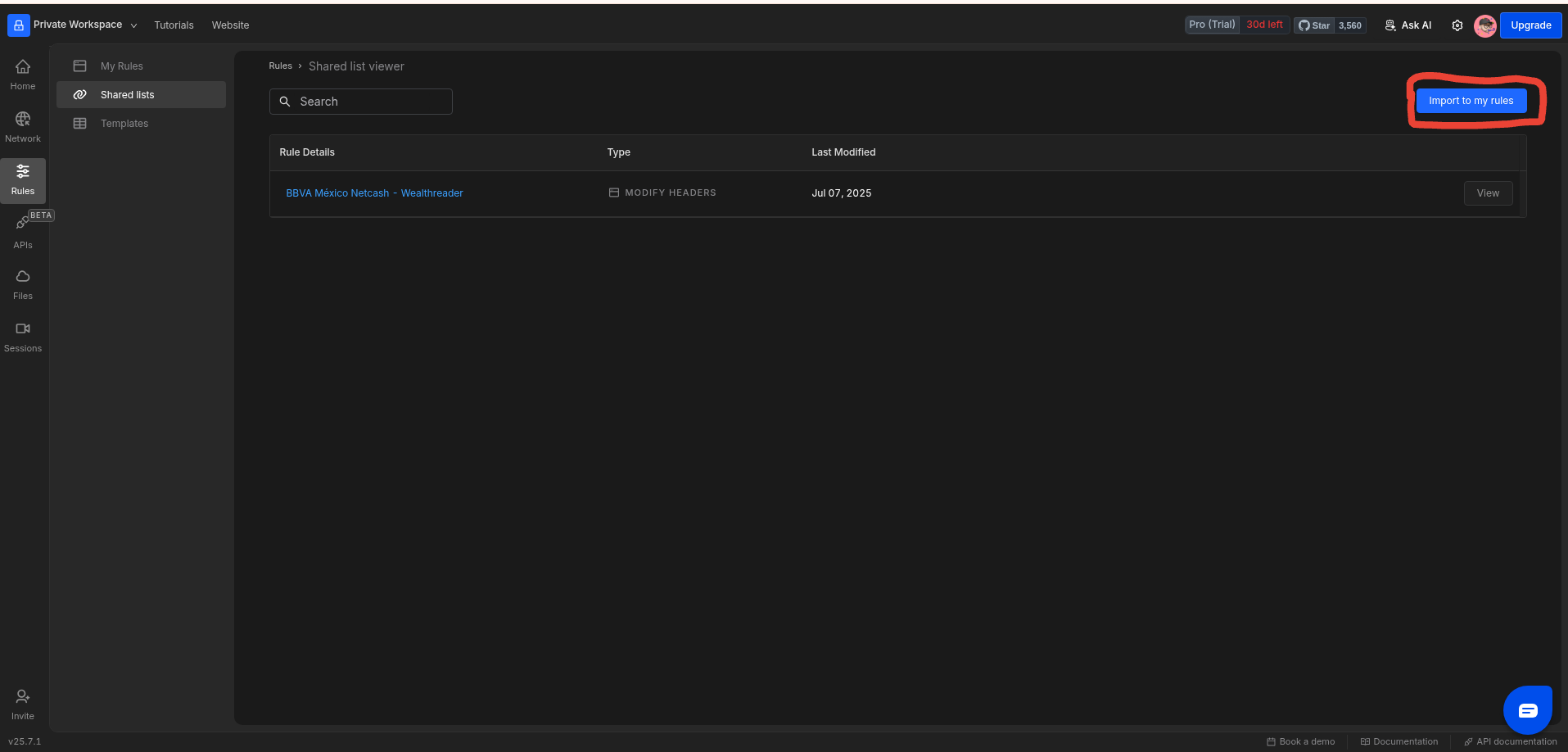Screen dimensions: 1568x752
Task: Click the Upgrade button
Action: click(x=1530, y=25)
